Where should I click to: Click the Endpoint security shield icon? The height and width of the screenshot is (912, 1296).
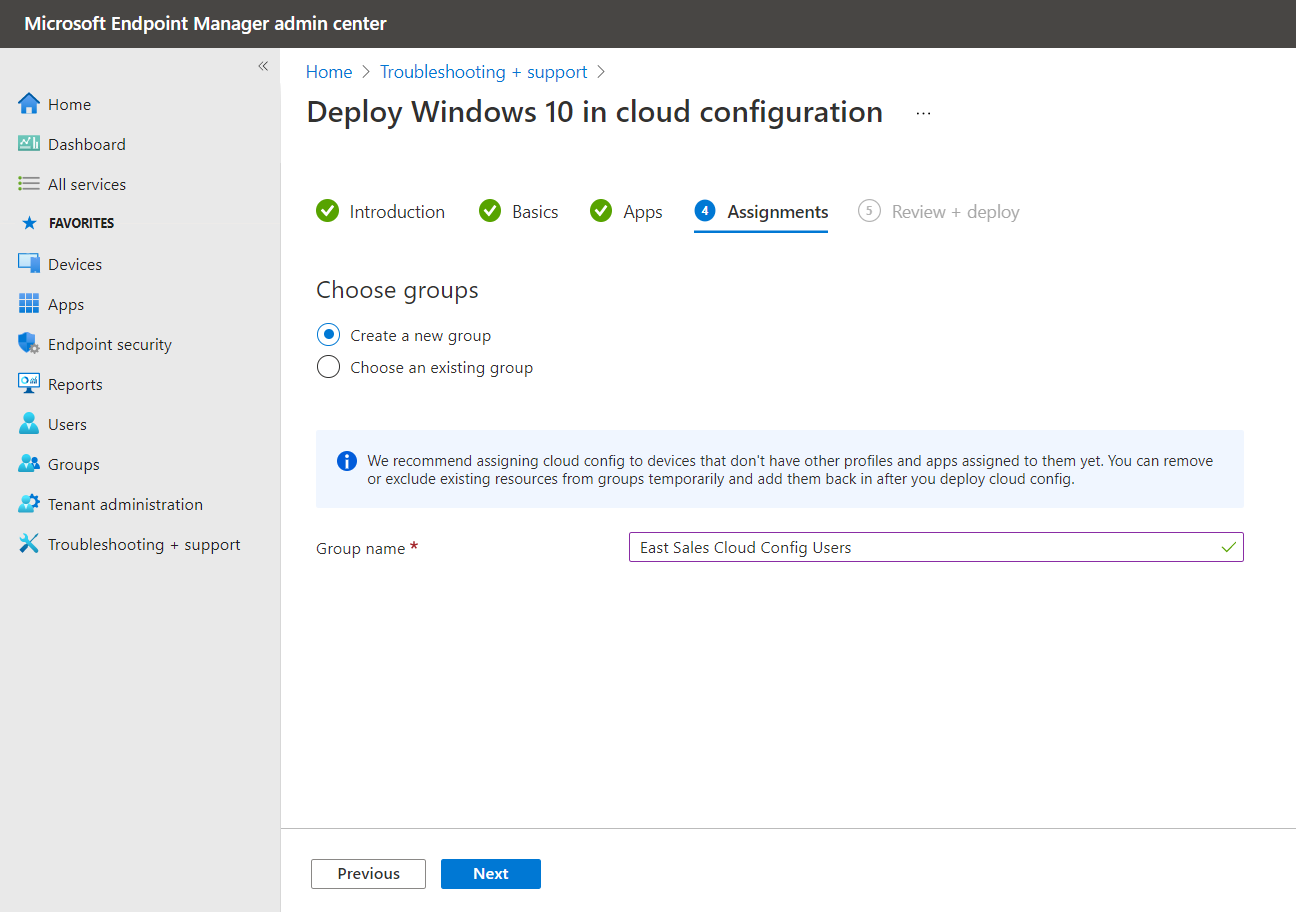pos(29,344)
